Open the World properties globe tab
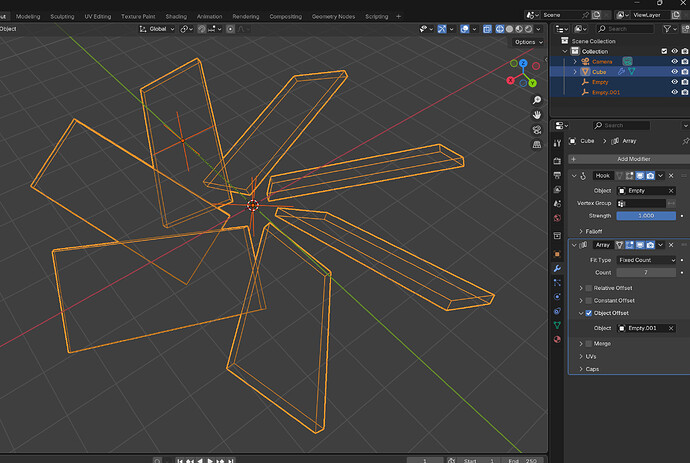This screenshot has width=690, height=463. [557, 218]
